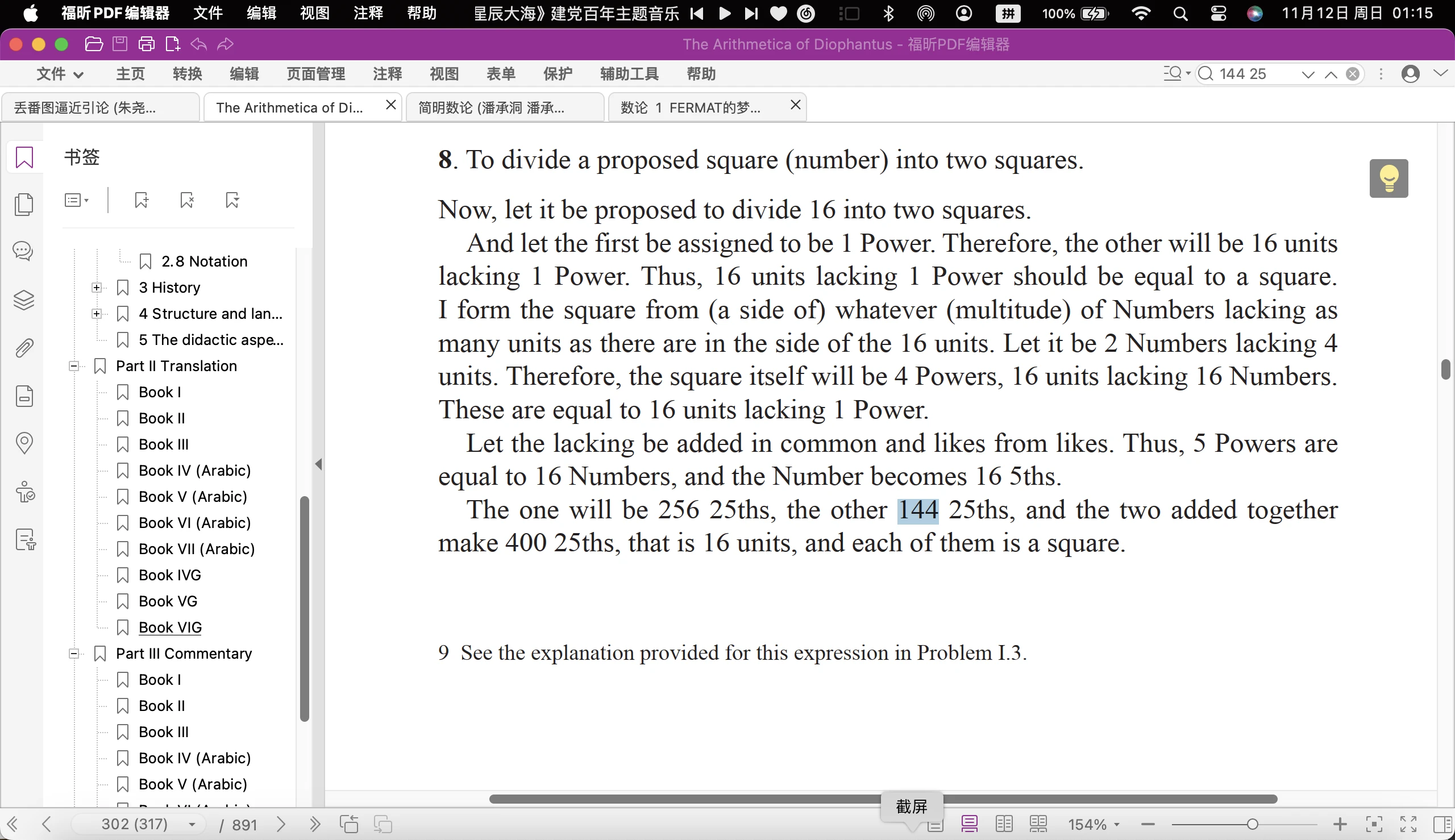The width and height of the screenshot is (1455, 840).
Task: Open the 2.8 Notation bookmark
Action: (x=204, y=261)
